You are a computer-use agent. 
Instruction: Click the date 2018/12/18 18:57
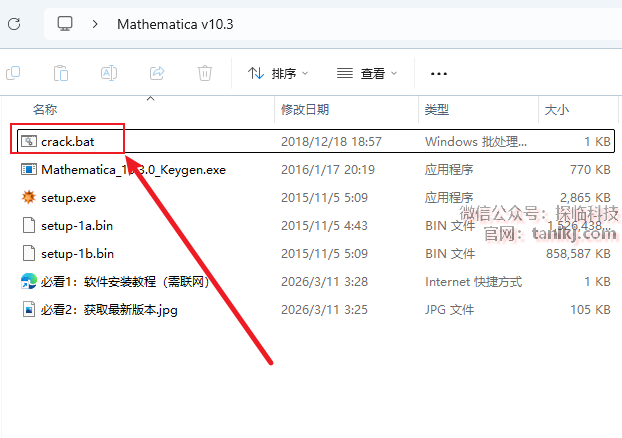click(331, 142)
